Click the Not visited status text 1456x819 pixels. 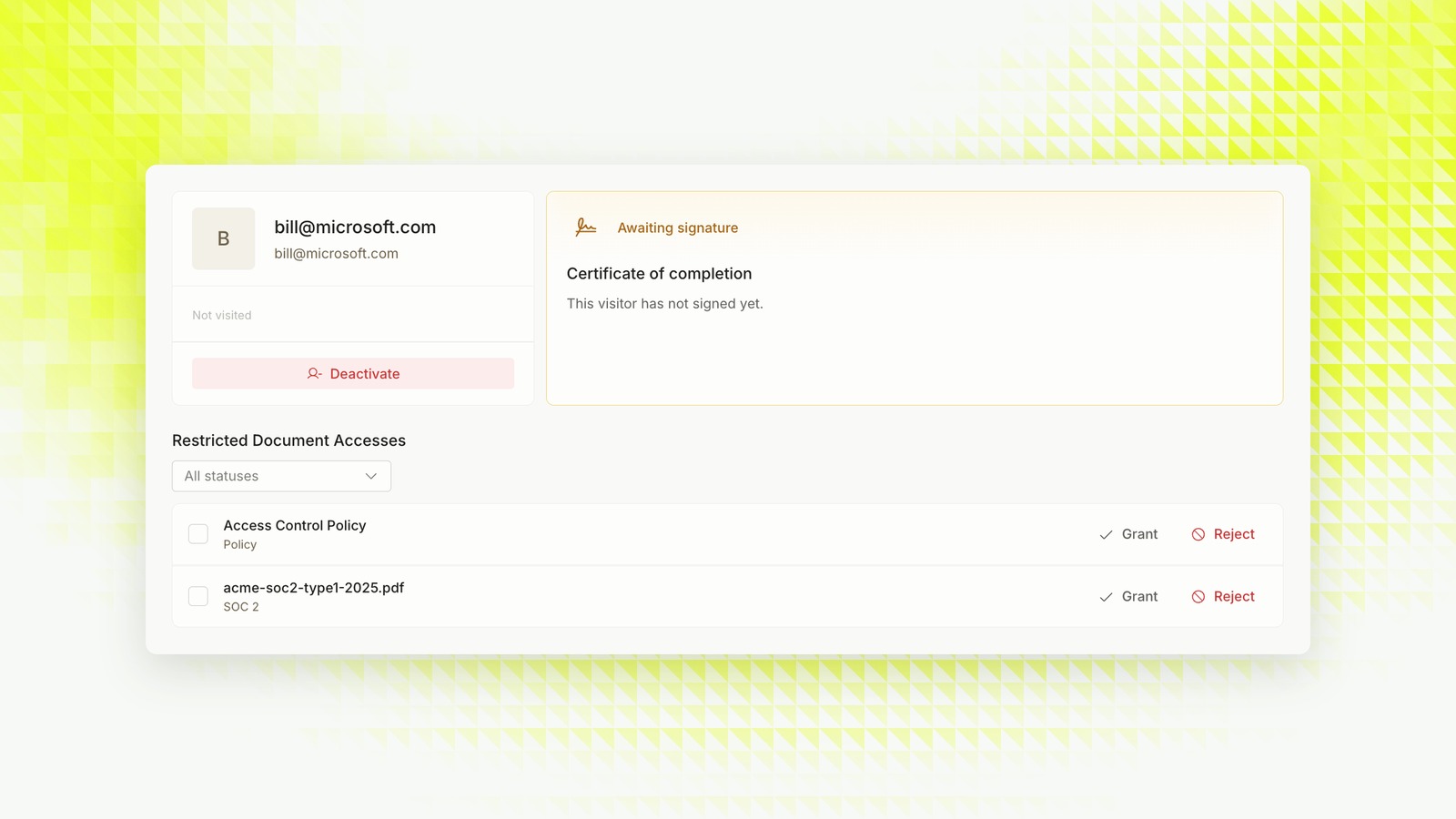coord(222,315)
